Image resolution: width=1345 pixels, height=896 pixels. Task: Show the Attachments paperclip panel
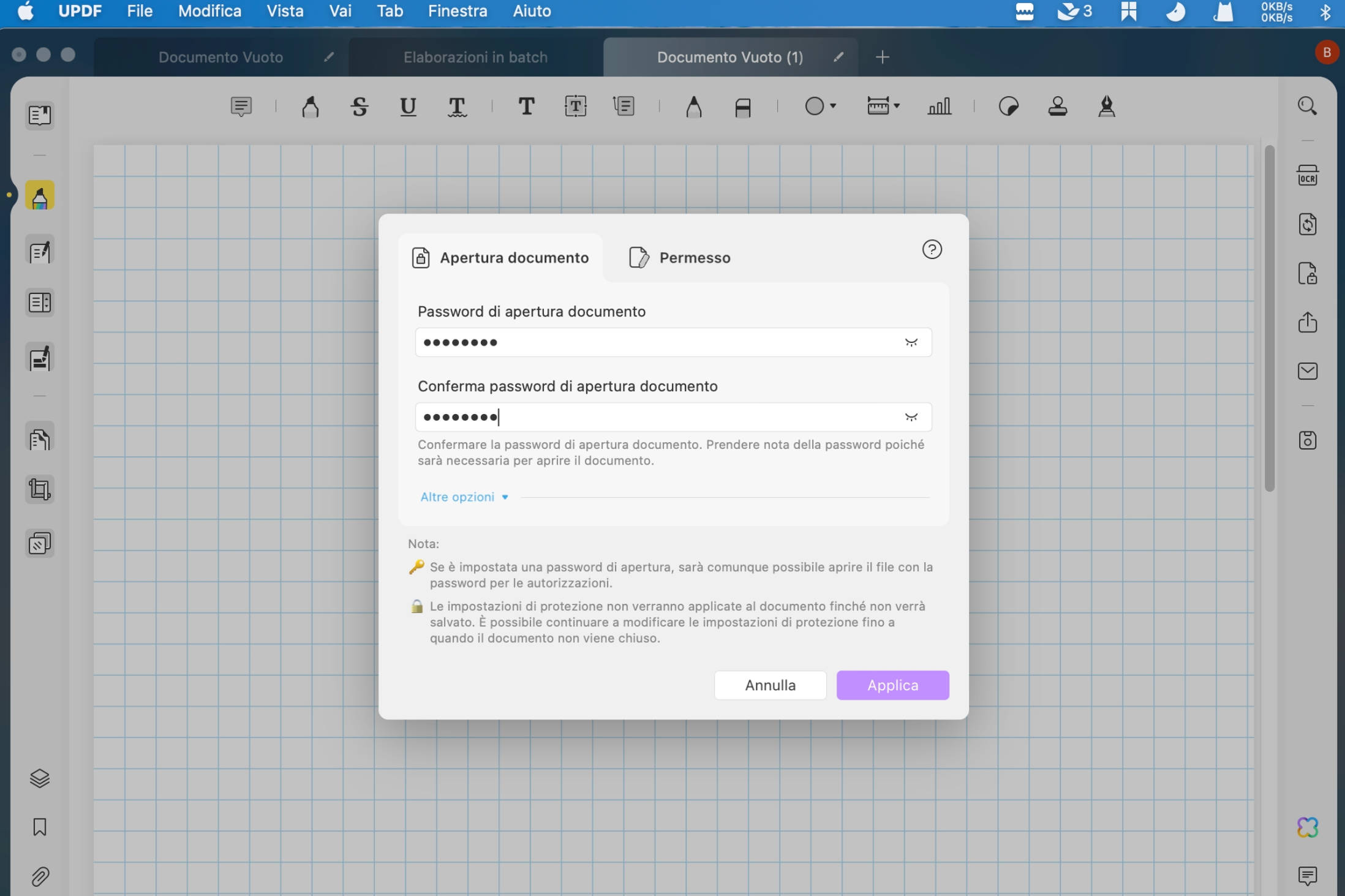click(x=40, y=876)
